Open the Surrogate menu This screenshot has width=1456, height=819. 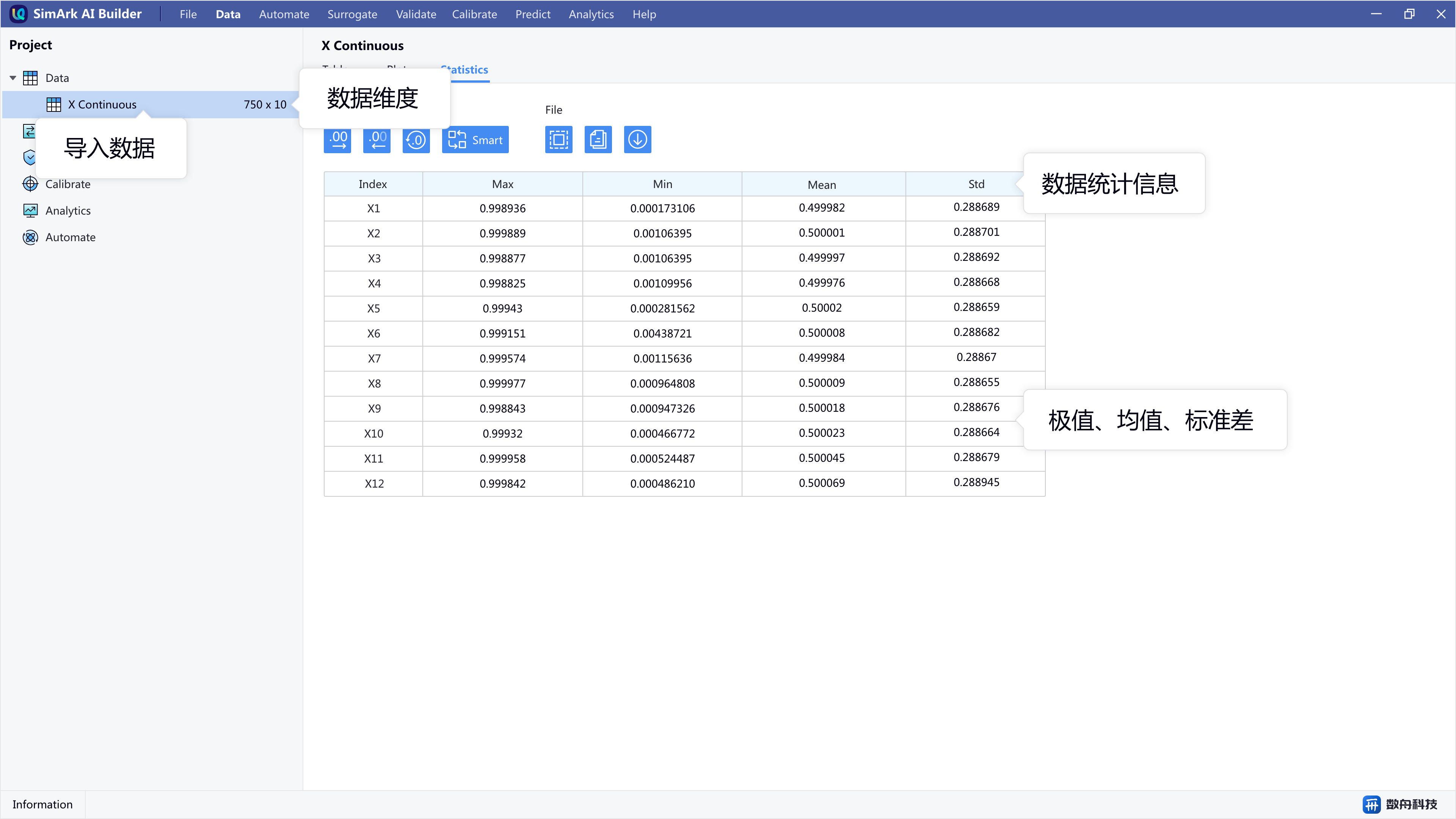pos(352,14)
